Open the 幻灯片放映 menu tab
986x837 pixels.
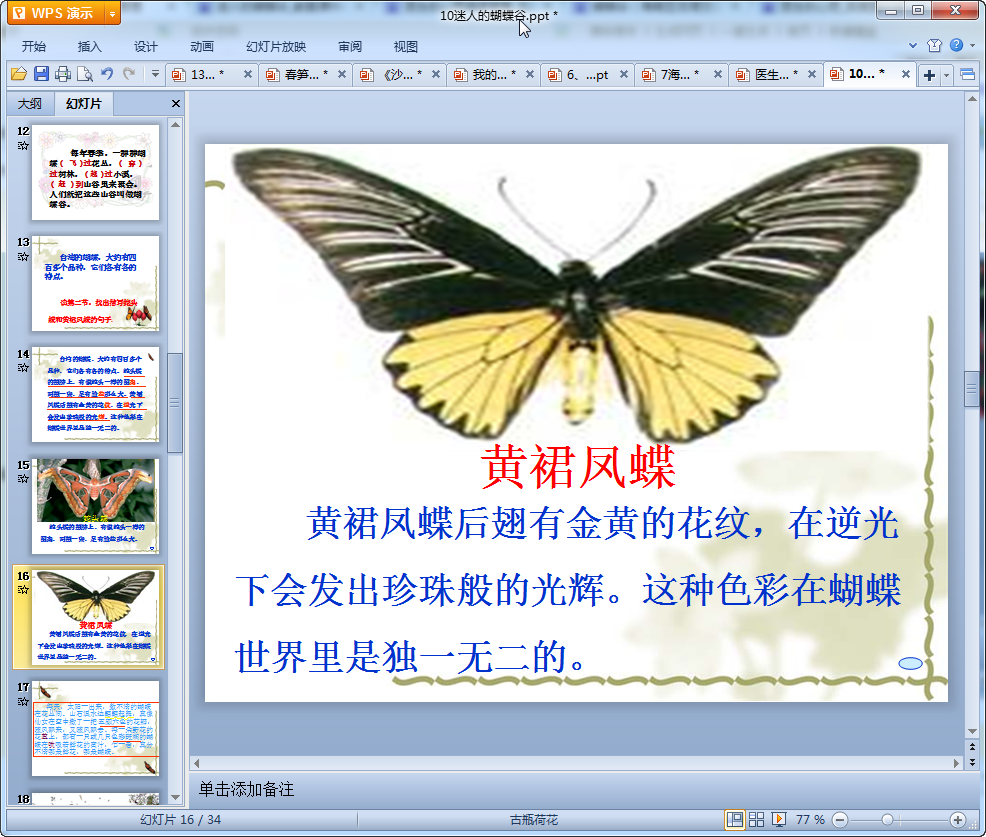tap(276, 47)
